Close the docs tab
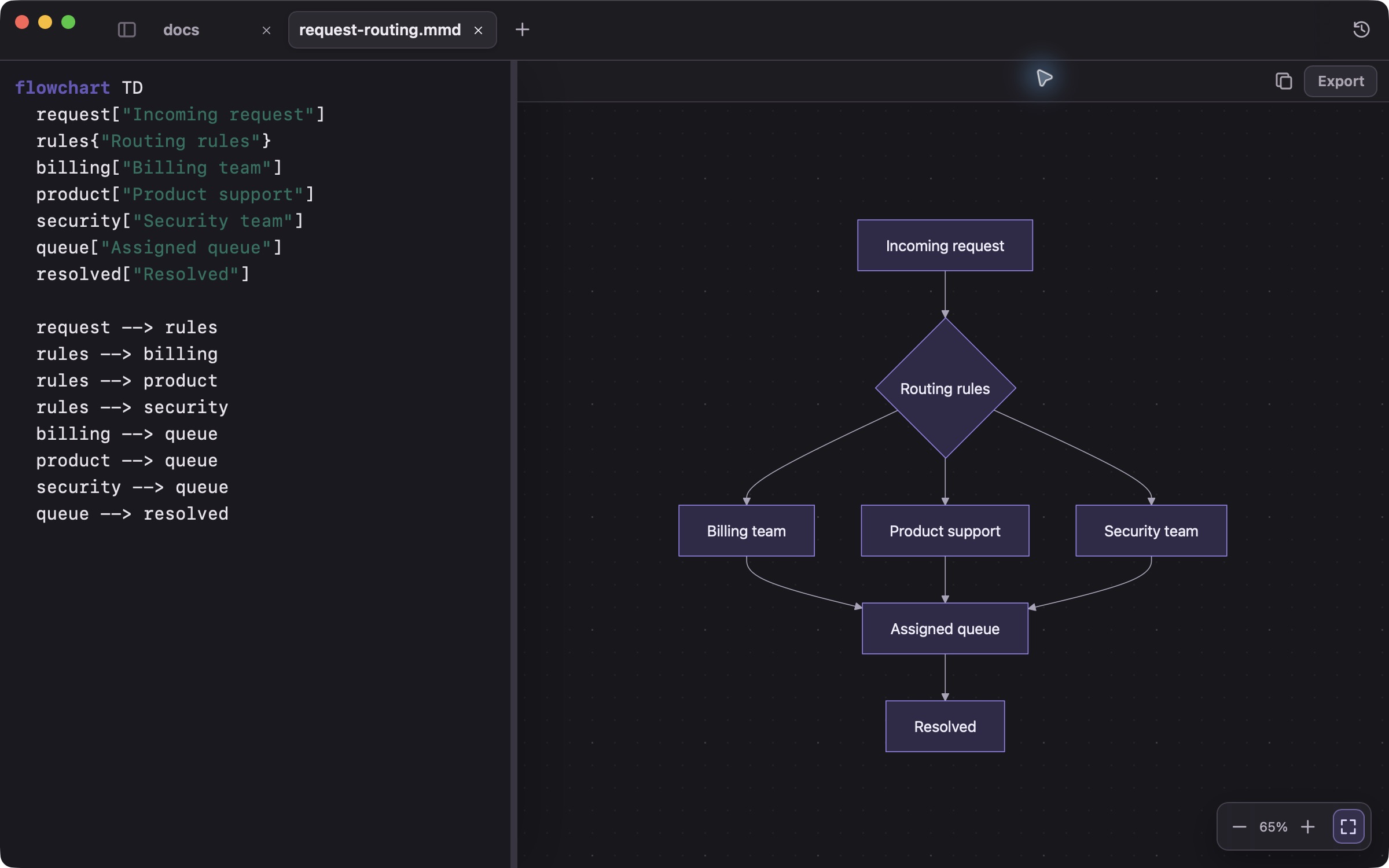Screen dimensions: 1389x868 point(266,30)
